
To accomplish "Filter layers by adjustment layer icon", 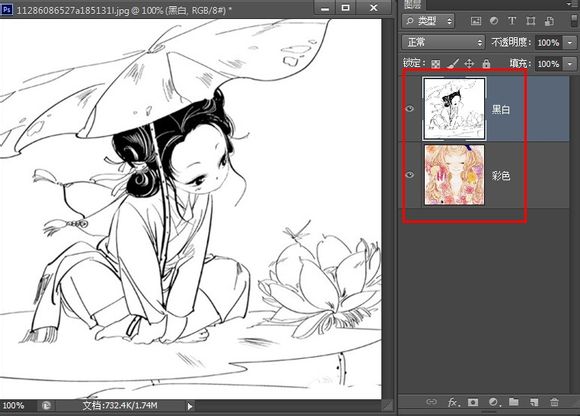I will click(494, 21).
